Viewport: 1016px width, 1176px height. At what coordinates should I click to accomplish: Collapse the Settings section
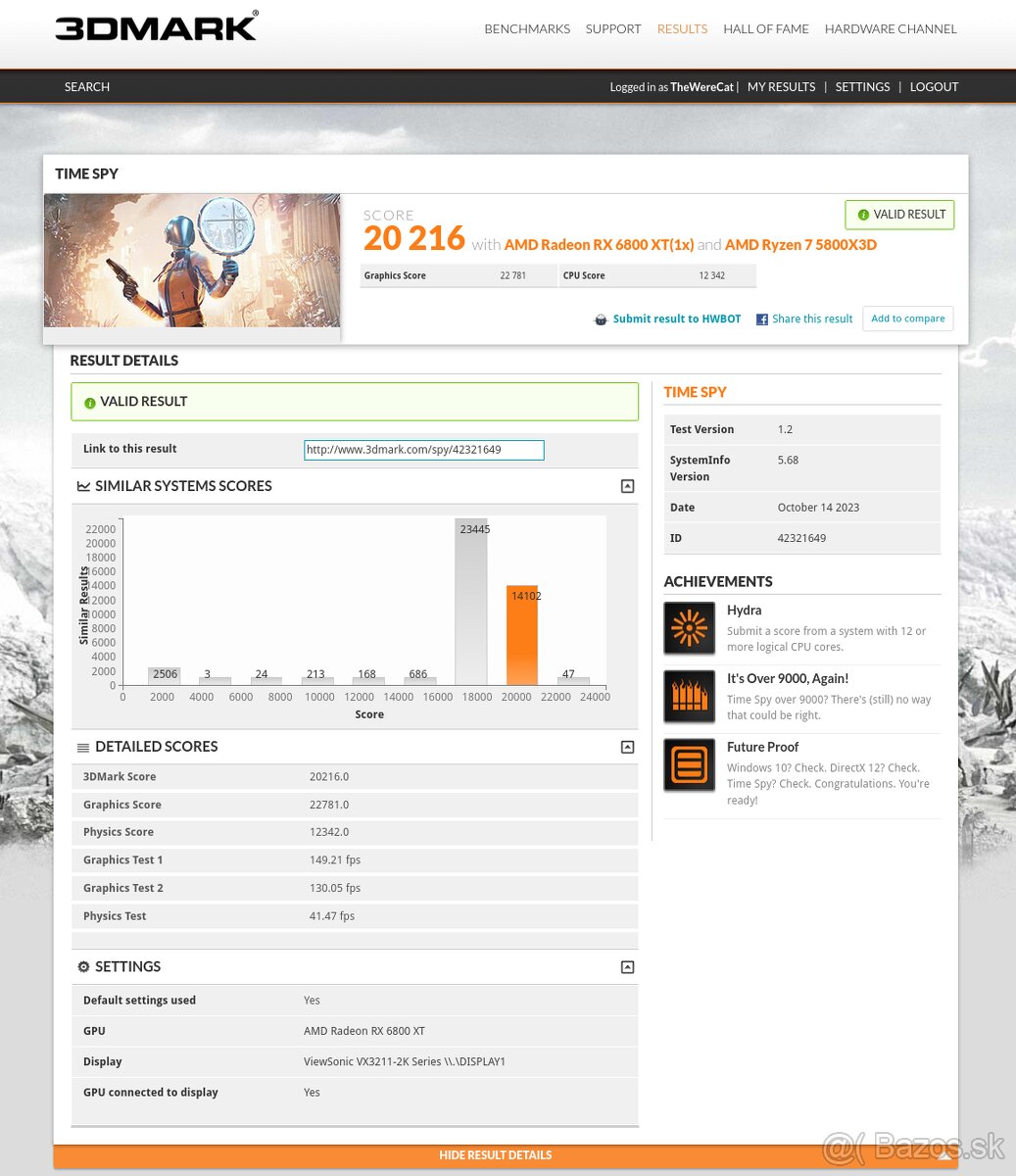627,967
